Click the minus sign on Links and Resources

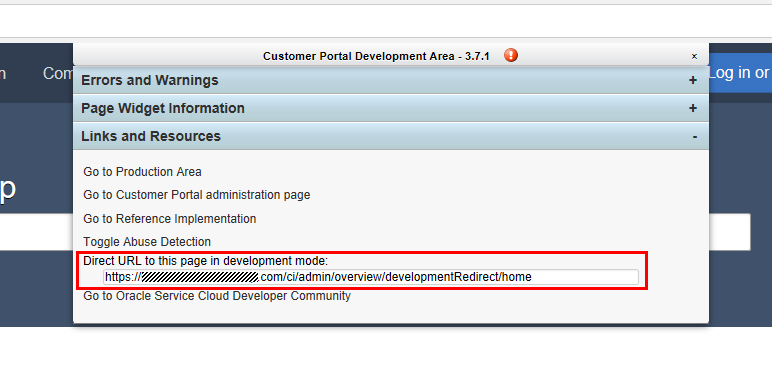point(694,137)
